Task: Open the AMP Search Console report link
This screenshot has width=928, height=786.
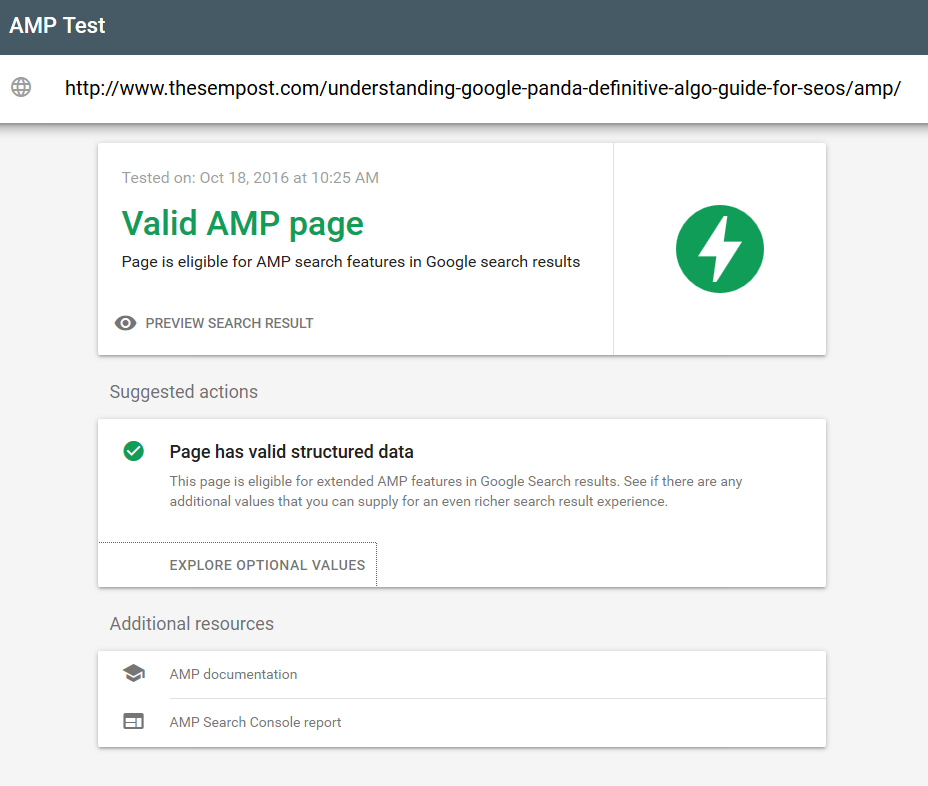Action: click(x=255, y=722)
